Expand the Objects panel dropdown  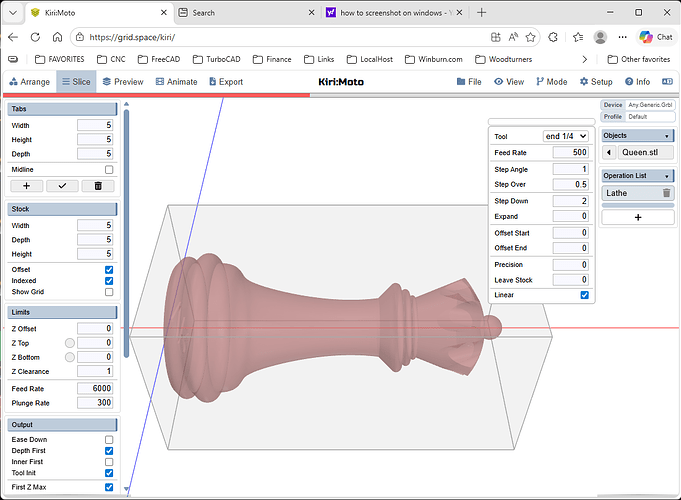(666, 136)
